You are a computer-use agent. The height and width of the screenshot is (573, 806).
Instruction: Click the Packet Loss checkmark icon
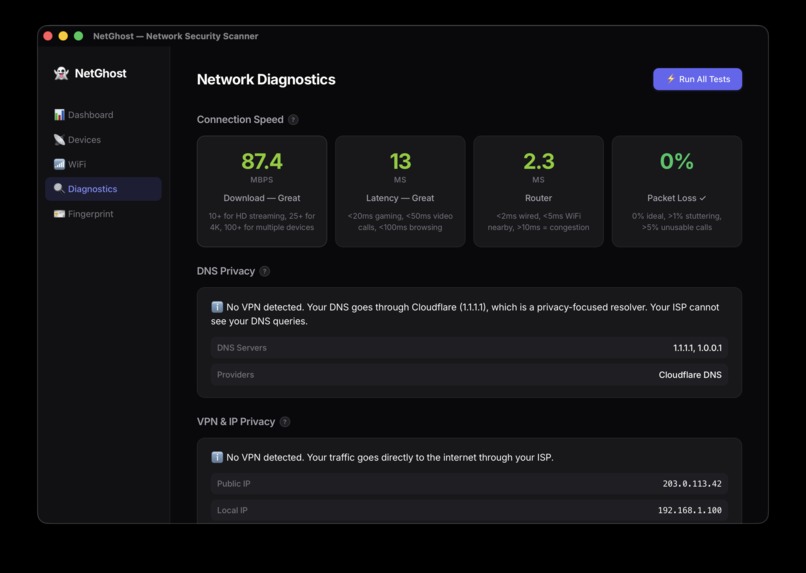tap(703, 198)
